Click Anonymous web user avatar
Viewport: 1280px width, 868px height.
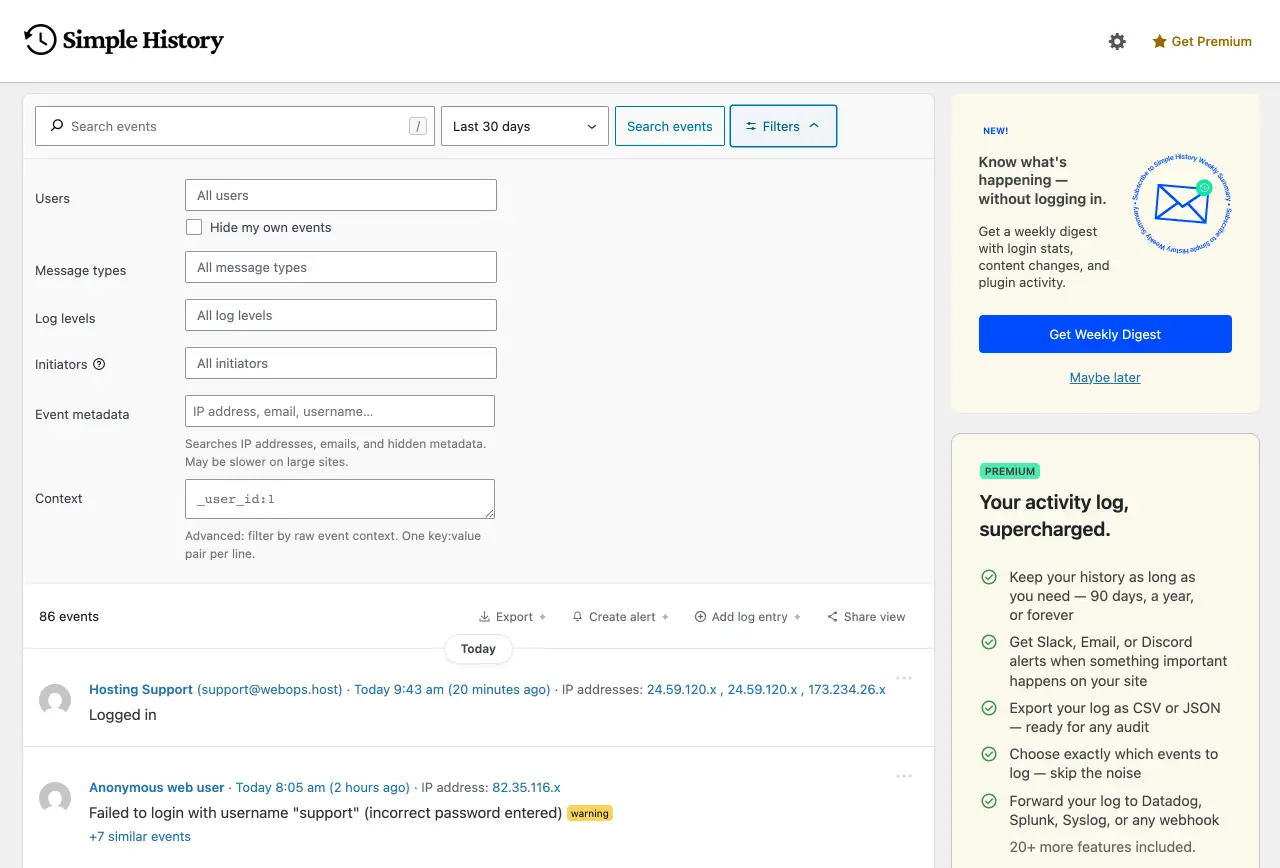click(x=55, y=798)
